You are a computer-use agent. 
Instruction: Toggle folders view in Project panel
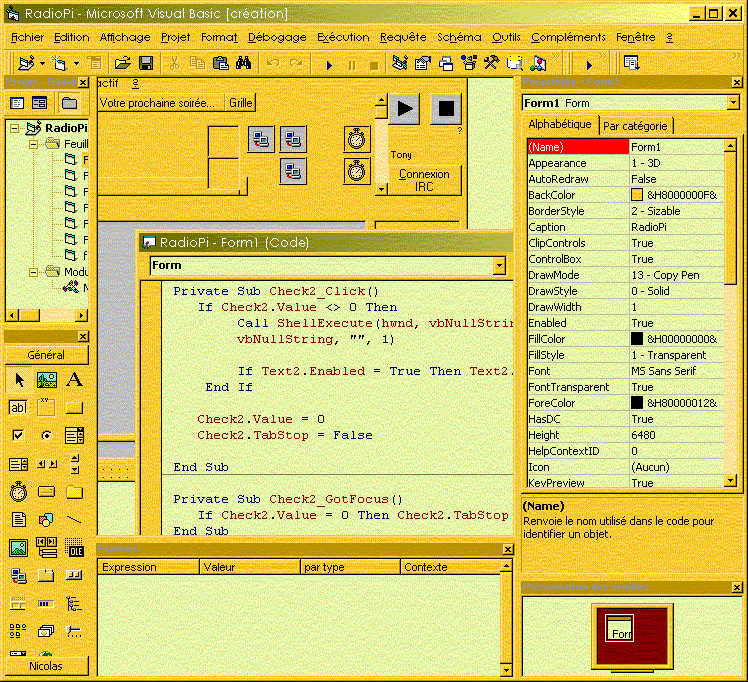point(69,103)
